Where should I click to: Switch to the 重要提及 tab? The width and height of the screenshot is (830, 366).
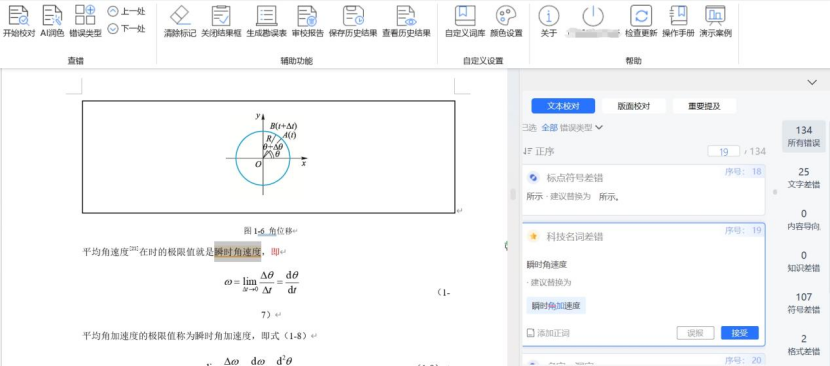pyautogui.click(x=705, y=106)
